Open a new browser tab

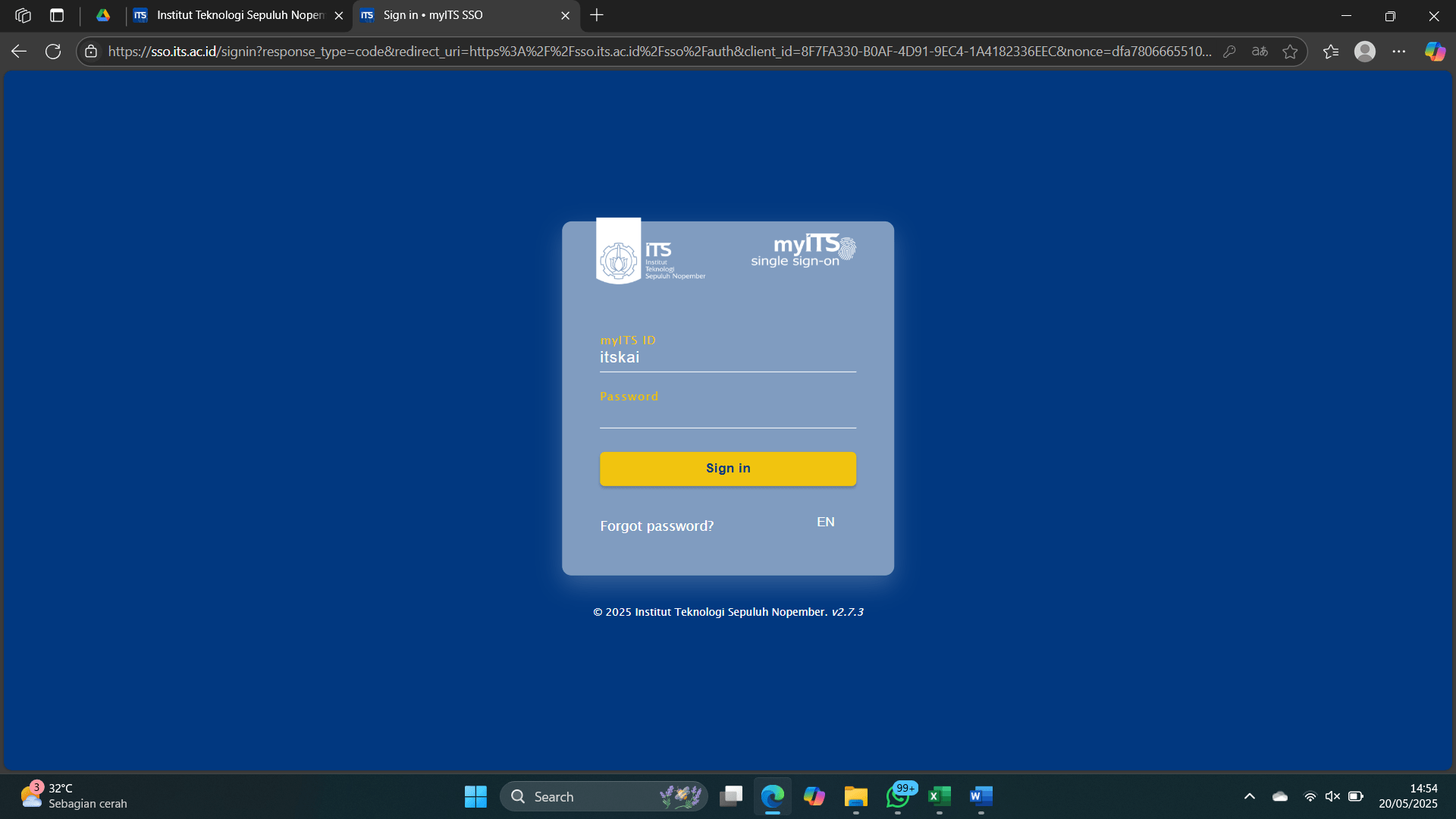pos(597,15)
